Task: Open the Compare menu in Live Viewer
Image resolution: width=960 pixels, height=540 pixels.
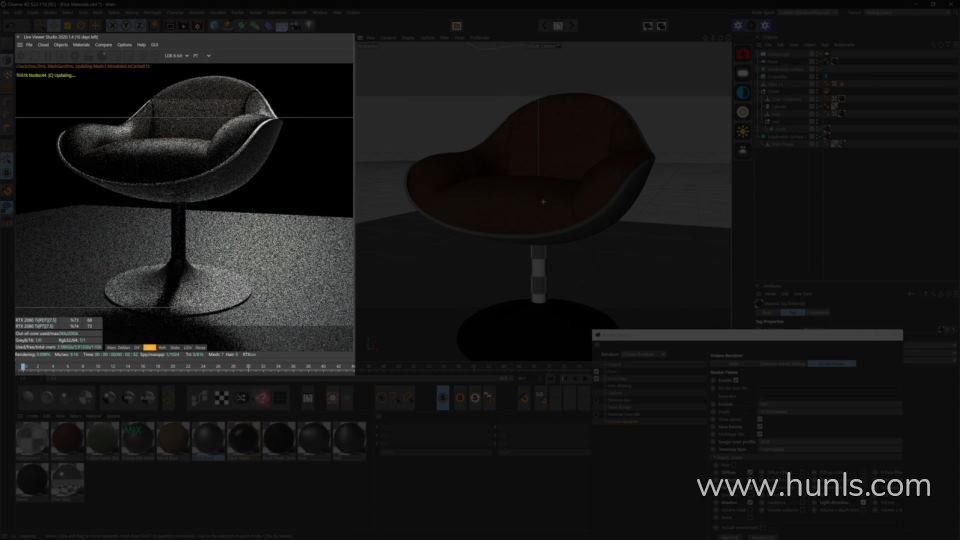Action: click(x=103, y=45)
